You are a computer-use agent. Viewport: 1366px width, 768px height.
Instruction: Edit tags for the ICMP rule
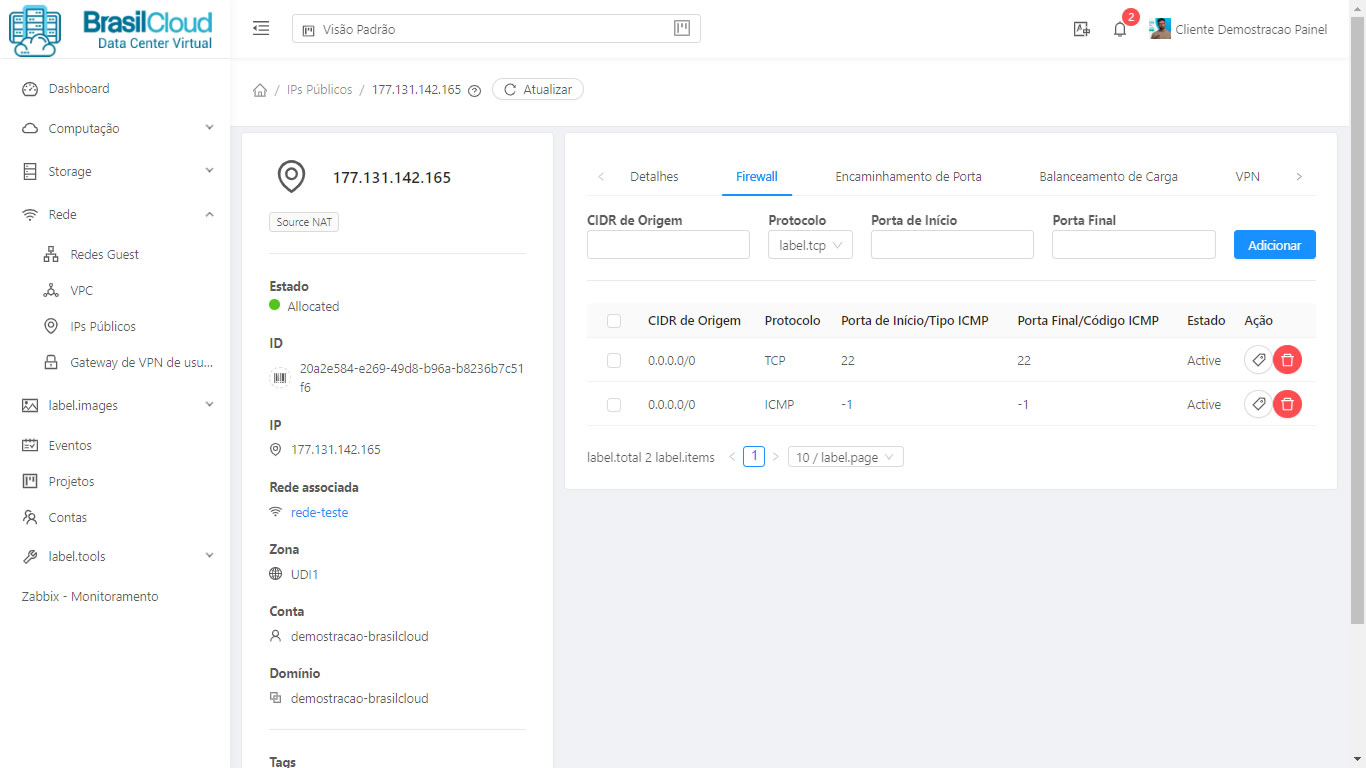1259,404
